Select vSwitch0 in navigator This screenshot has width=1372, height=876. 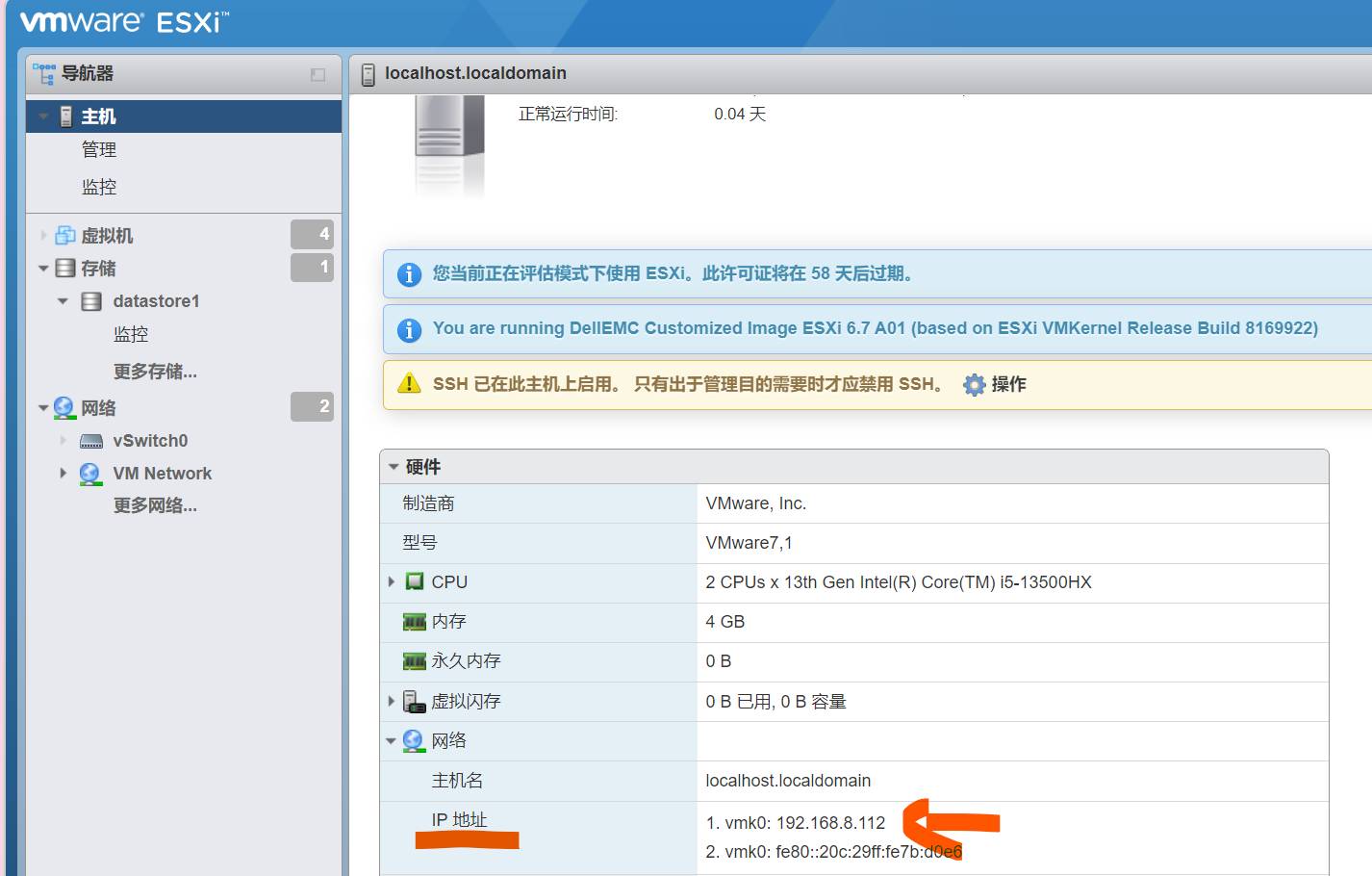(150, 441)
